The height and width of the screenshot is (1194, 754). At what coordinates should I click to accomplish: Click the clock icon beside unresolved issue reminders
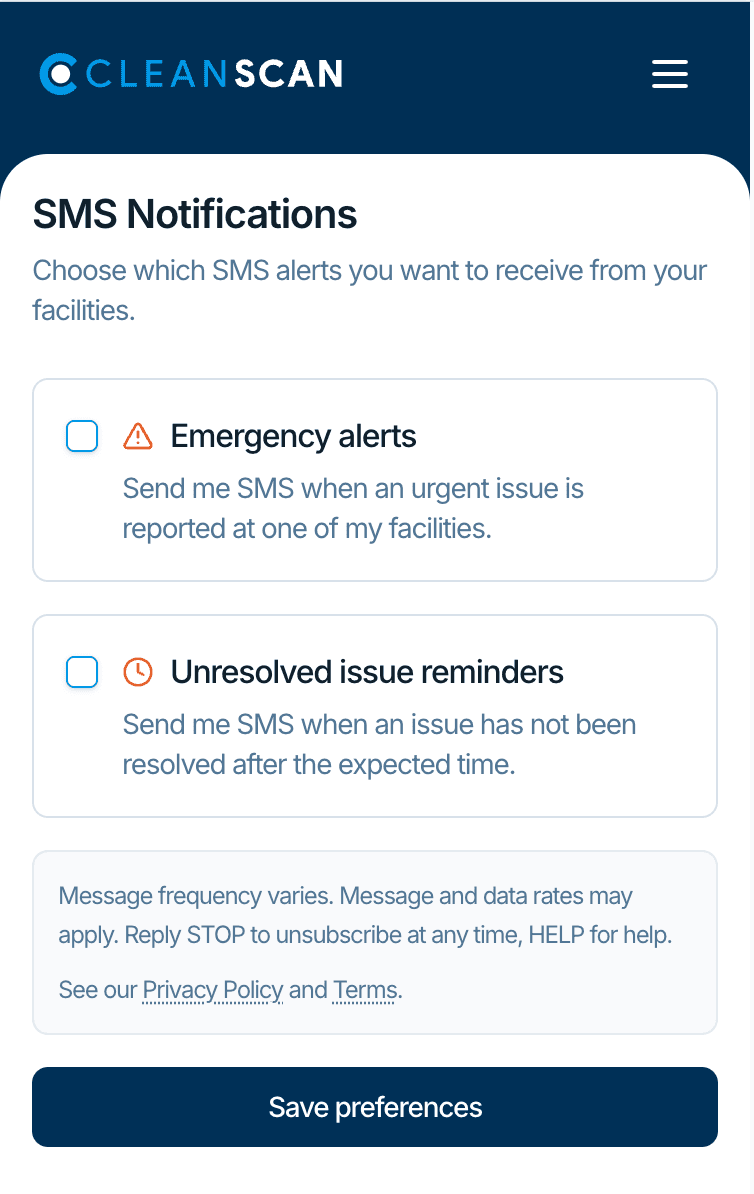139,671
